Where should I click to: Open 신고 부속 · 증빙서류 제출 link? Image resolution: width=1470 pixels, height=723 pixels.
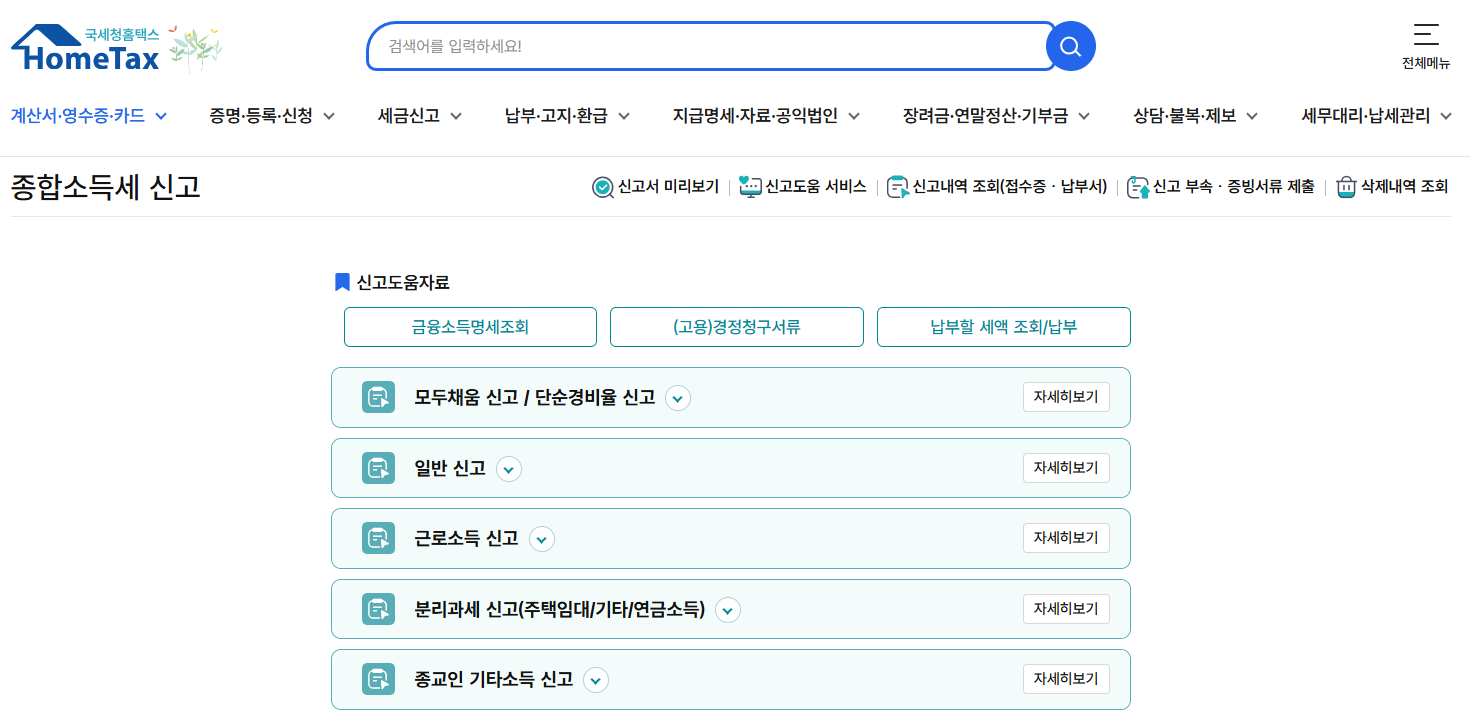pyautogui.click(x=1234, y=187)
